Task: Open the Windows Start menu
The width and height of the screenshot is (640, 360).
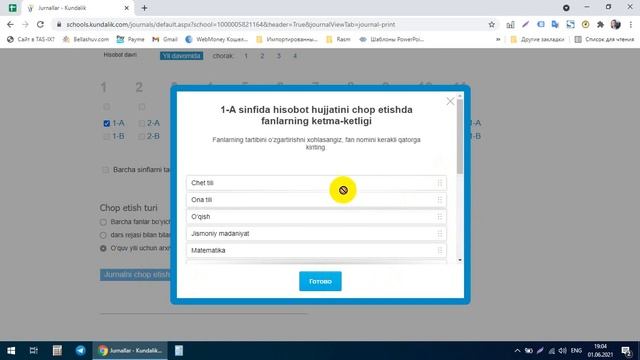Action: click(11, 351)
